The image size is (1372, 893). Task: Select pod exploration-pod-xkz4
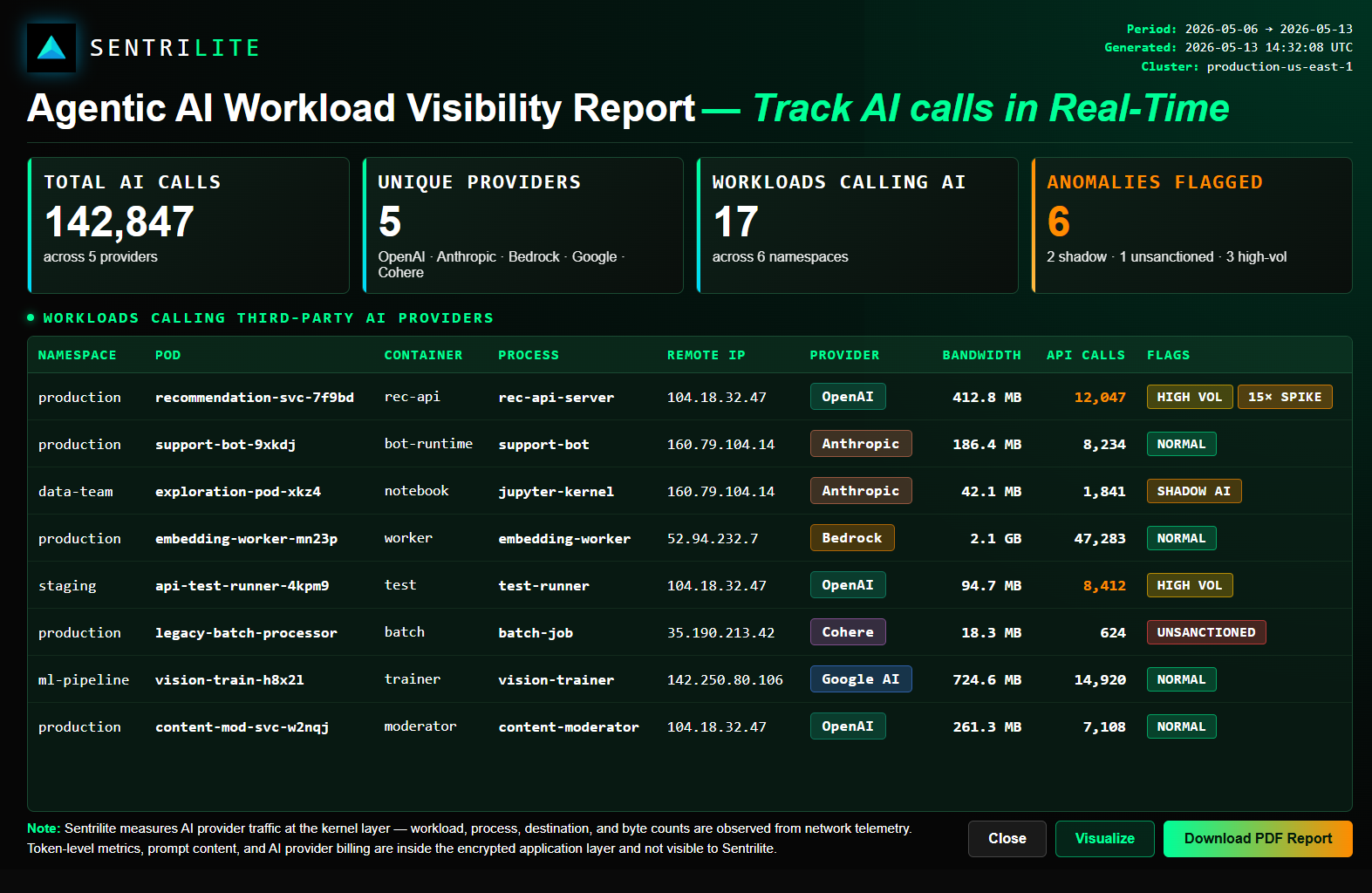pyautogui.click(x=238, y=492)
